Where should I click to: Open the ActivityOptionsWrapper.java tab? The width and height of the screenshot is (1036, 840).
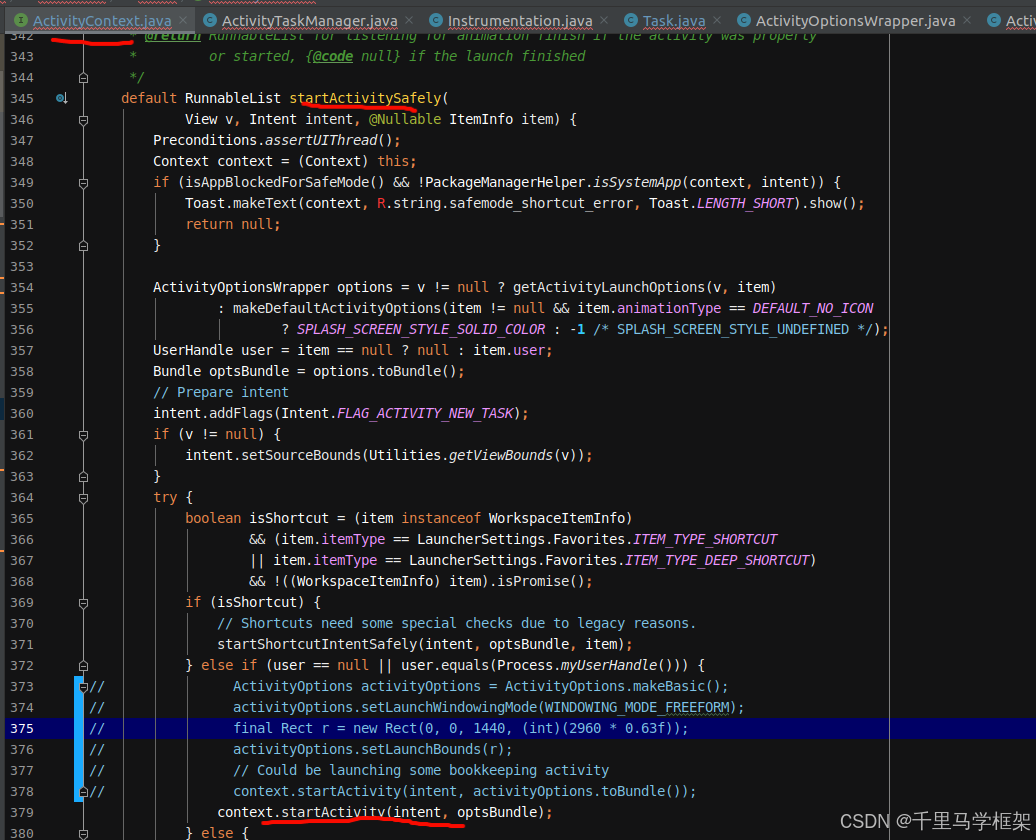coord(855,21)
